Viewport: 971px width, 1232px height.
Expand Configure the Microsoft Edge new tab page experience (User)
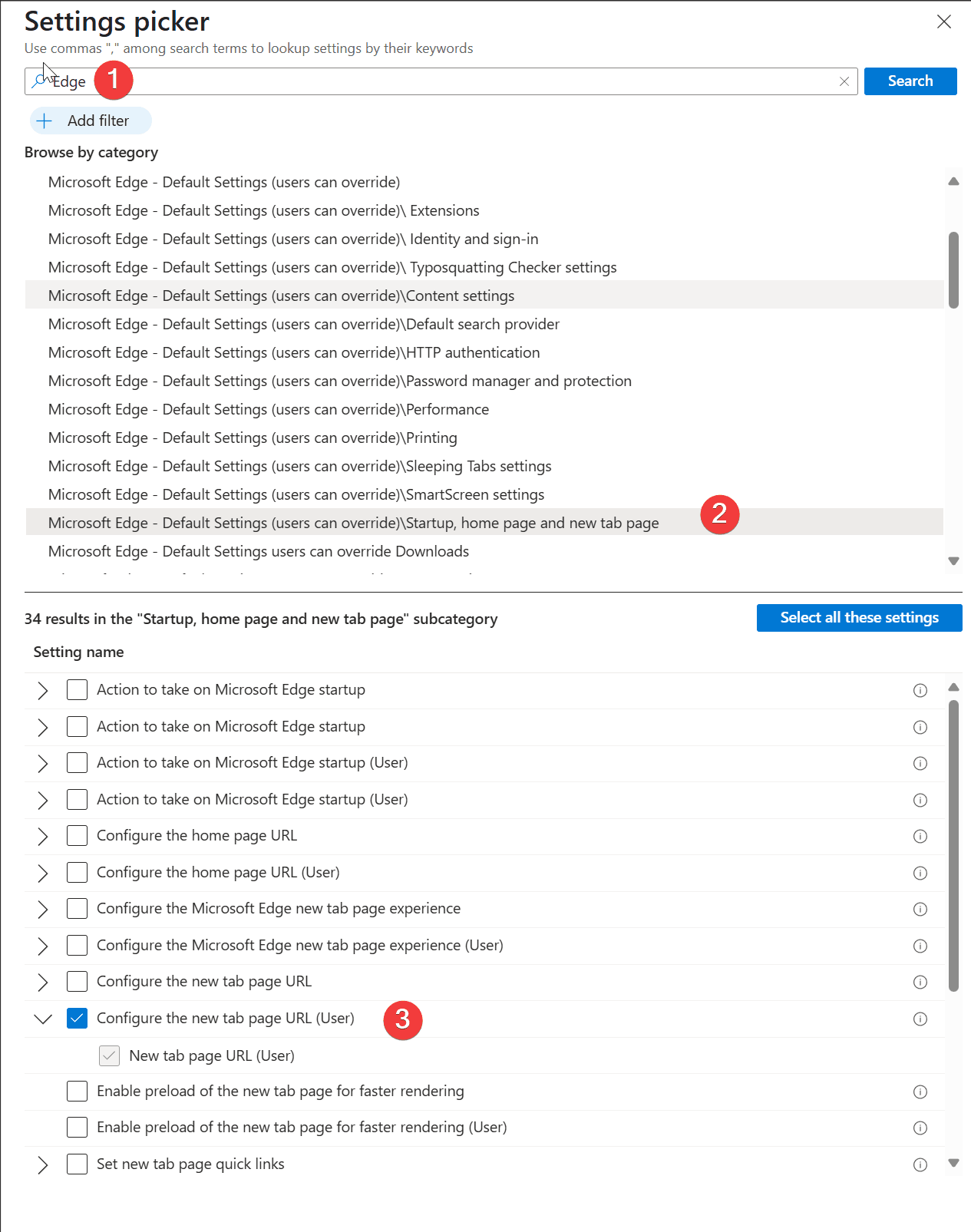[x=43, y=946]
